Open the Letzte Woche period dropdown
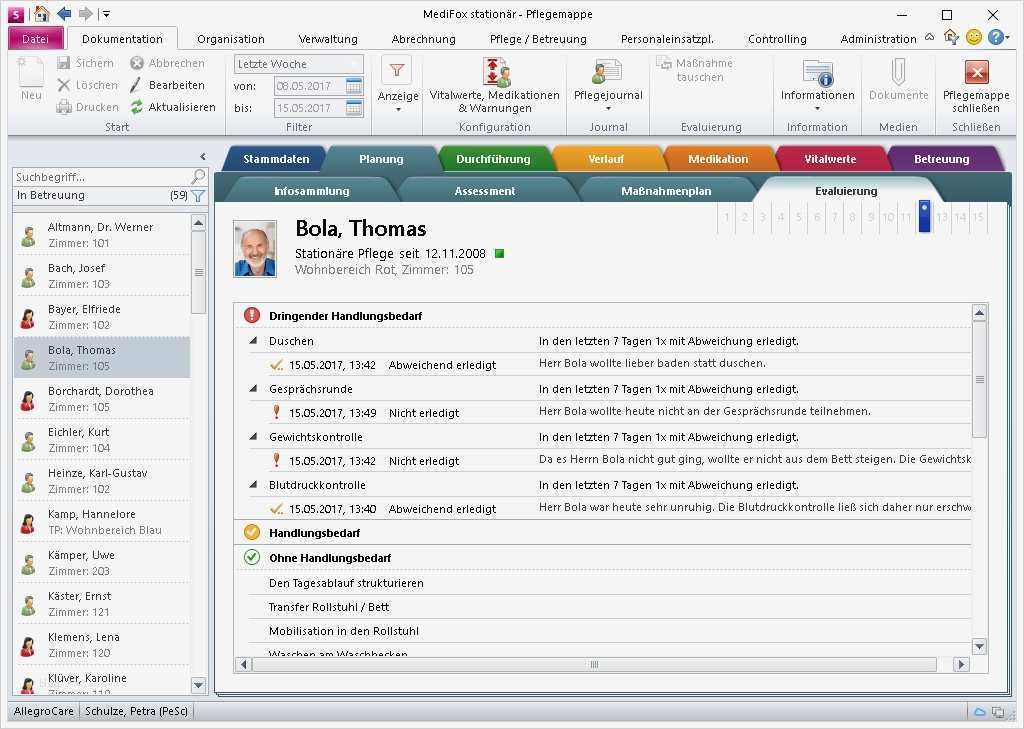 point(298,64)
